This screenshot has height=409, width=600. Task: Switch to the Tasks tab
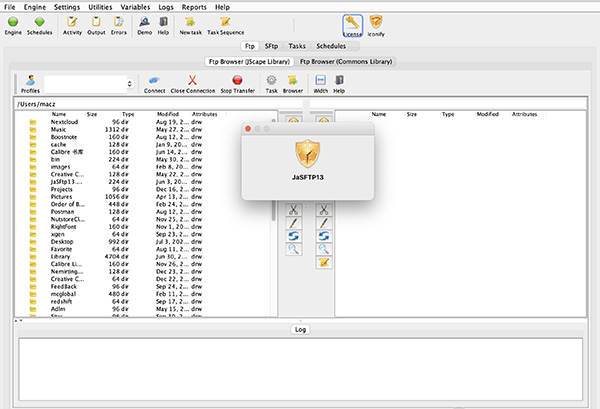[x=297, y=46]
